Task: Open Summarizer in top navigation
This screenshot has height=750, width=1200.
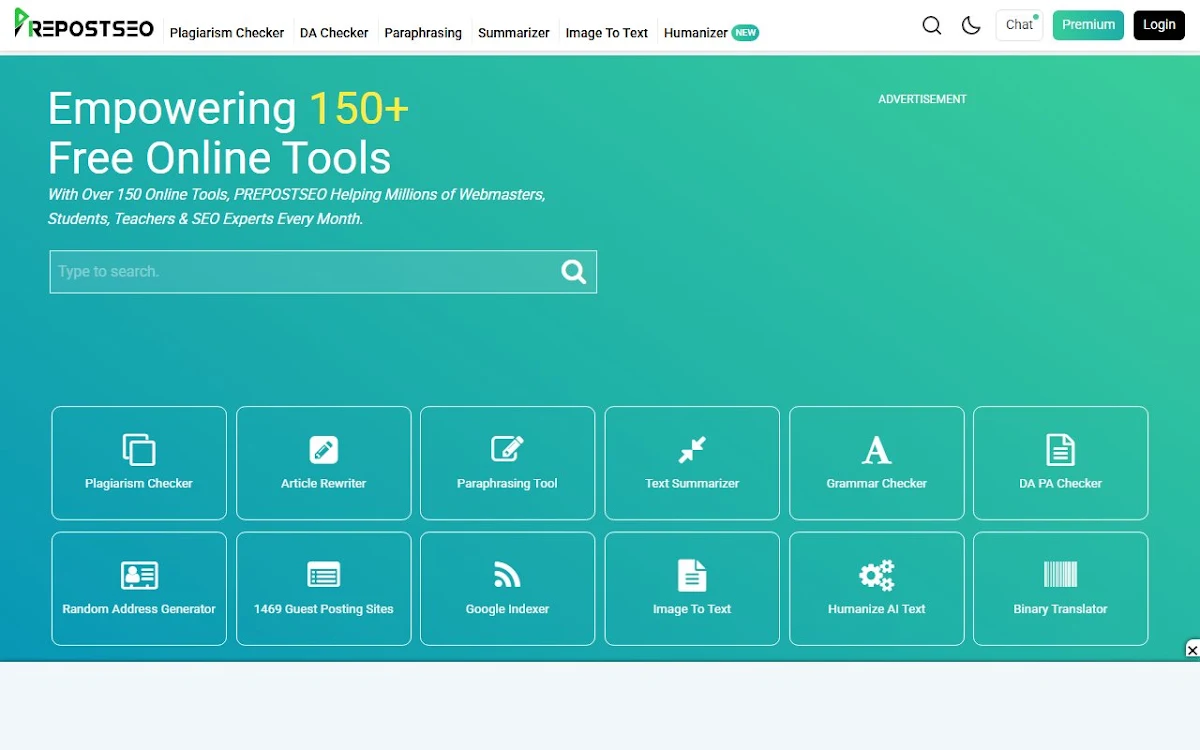Action: (x=514, y=33)
